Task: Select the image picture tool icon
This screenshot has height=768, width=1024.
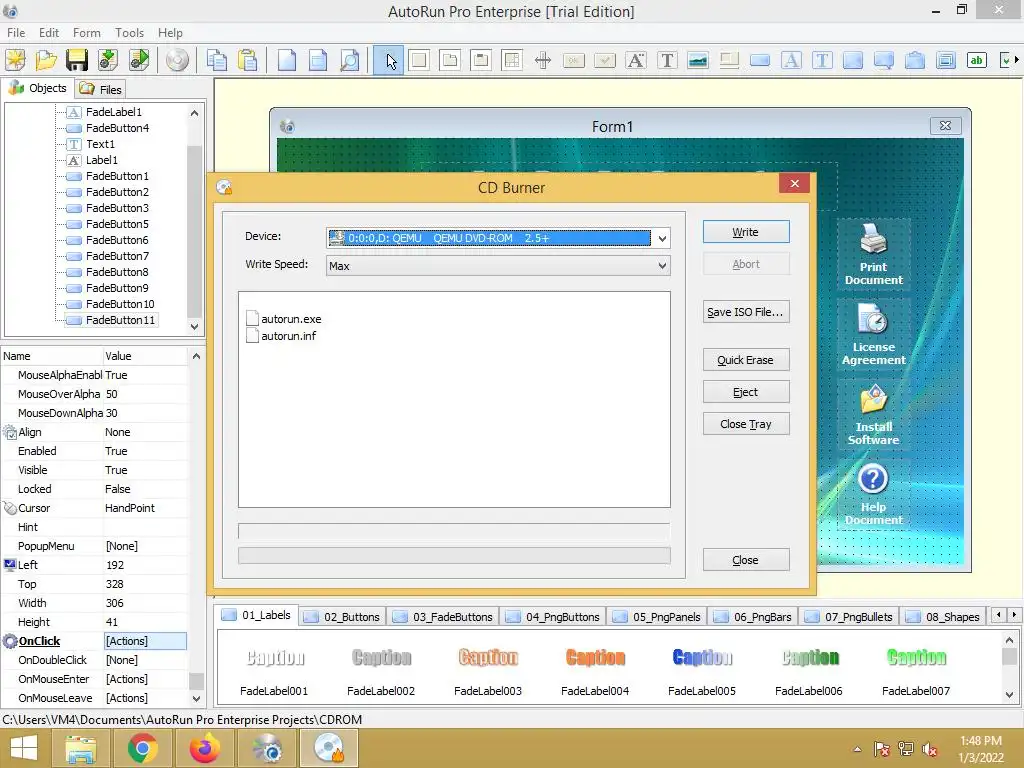Action: 697,60
